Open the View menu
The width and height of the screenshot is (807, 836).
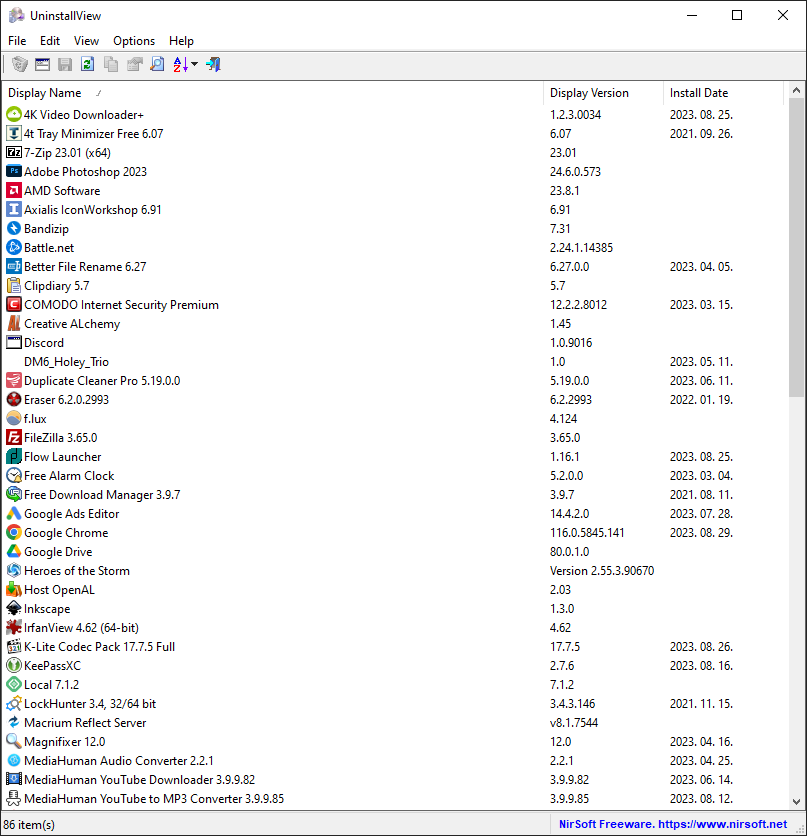tap(86, 41)
